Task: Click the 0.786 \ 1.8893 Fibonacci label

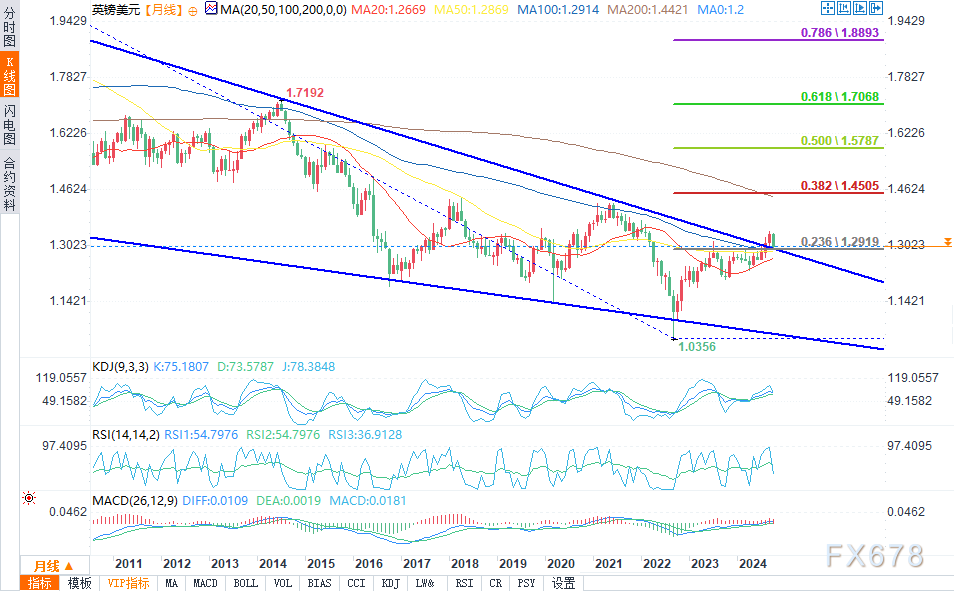Action: [x=840, y=33]
